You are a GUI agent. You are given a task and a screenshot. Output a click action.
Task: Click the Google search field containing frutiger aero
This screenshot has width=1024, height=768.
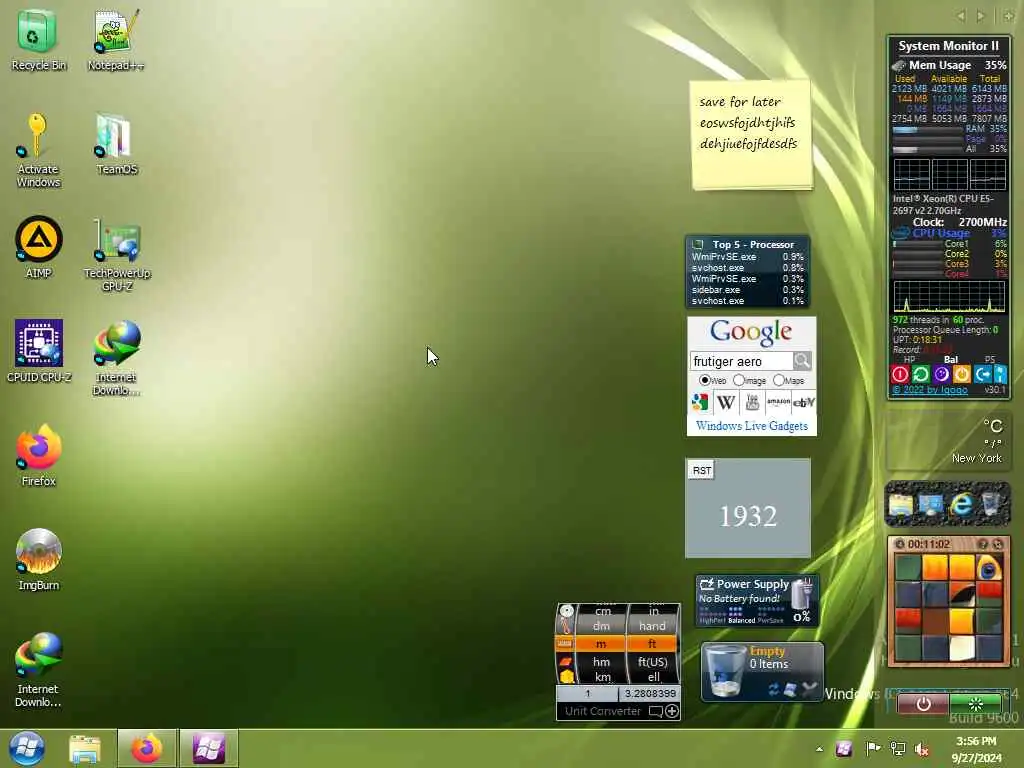click(741, 361)
